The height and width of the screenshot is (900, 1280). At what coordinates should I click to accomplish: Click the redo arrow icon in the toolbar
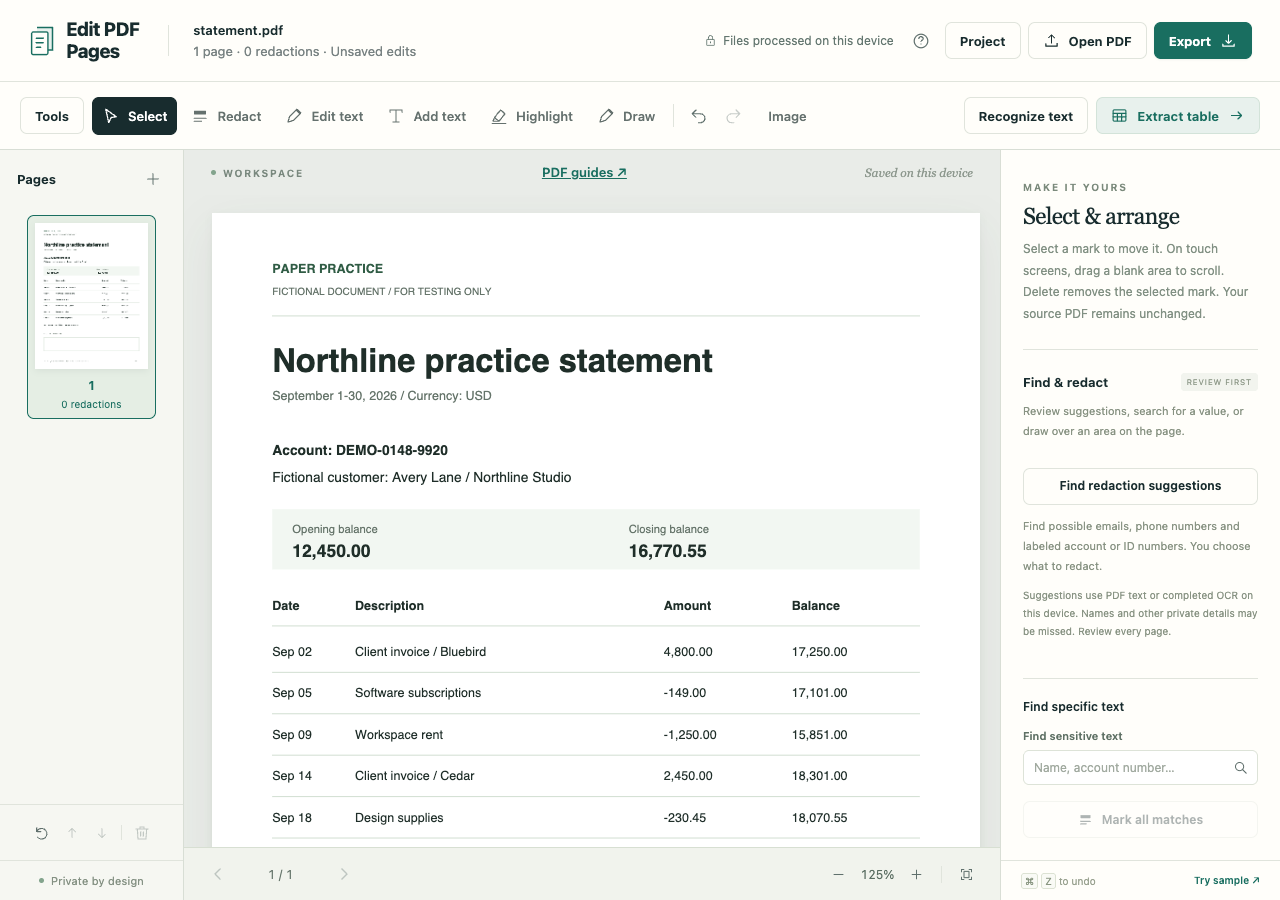(x=733, y=116)
